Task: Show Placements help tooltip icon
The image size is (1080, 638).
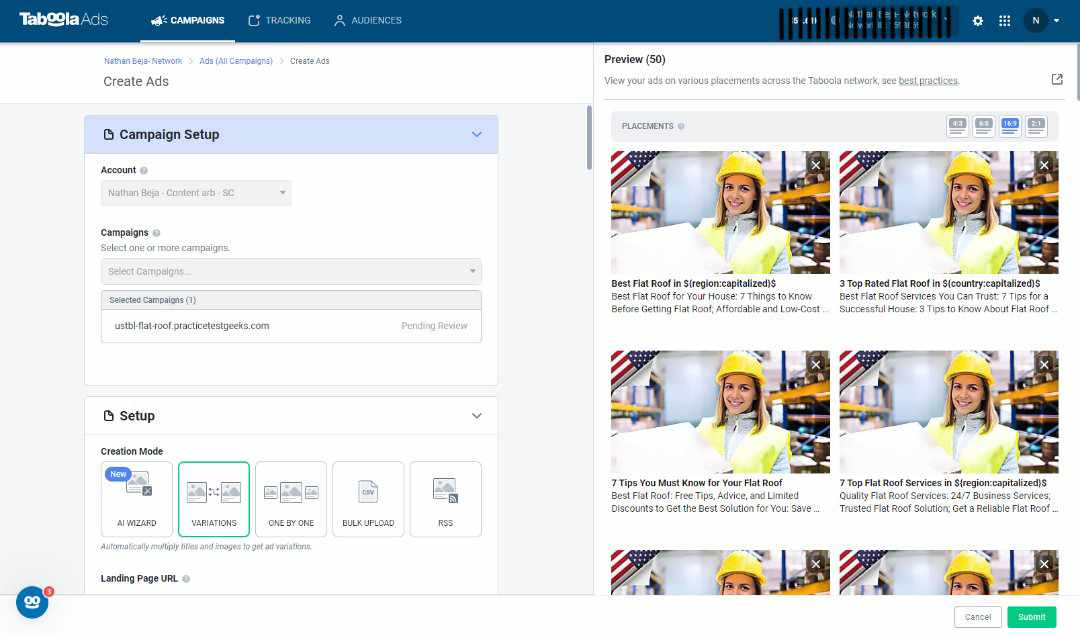Action: [x=681, y=126]
